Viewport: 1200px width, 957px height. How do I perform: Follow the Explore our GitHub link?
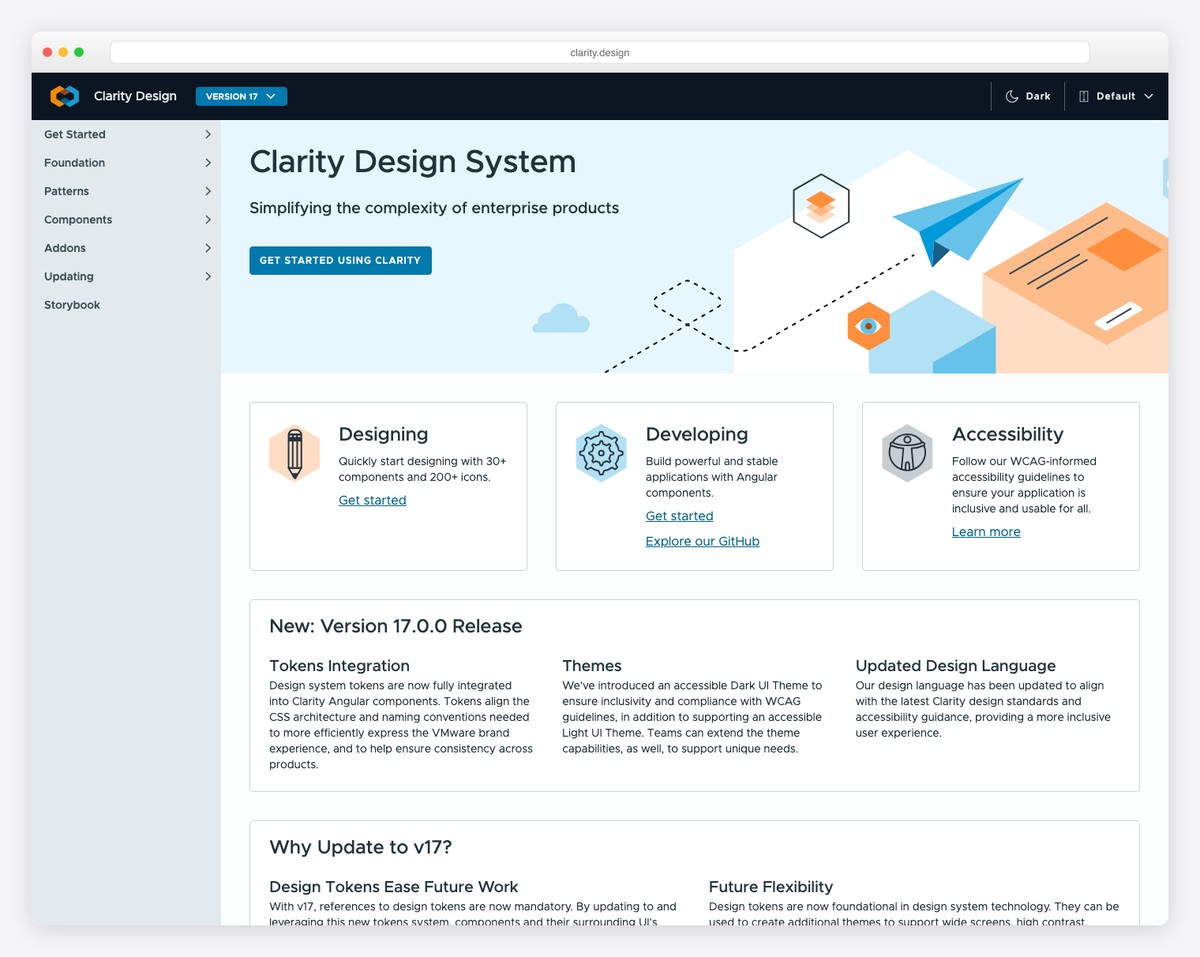(x=702, y=541)
